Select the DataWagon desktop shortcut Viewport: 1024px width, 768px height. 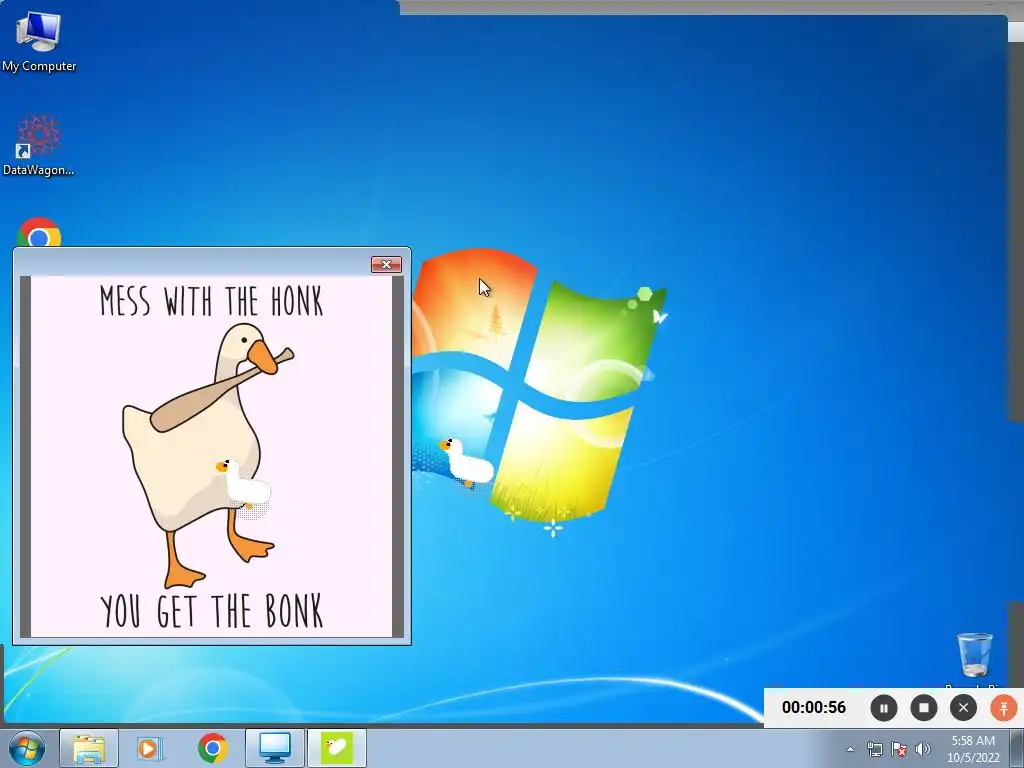click(39, 145)
